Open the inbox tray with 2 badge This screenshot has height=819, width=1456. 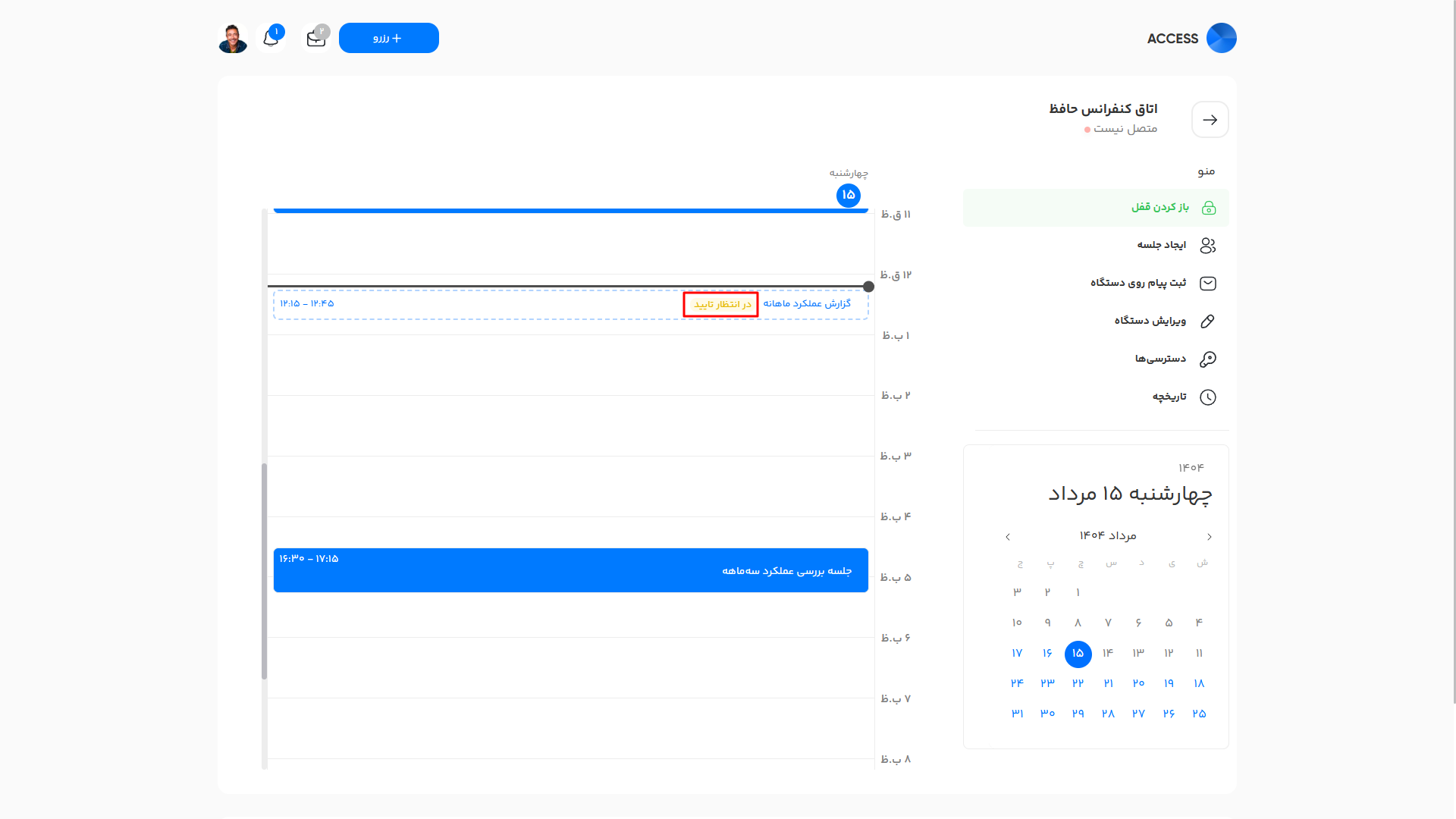[x=315, y=38]
